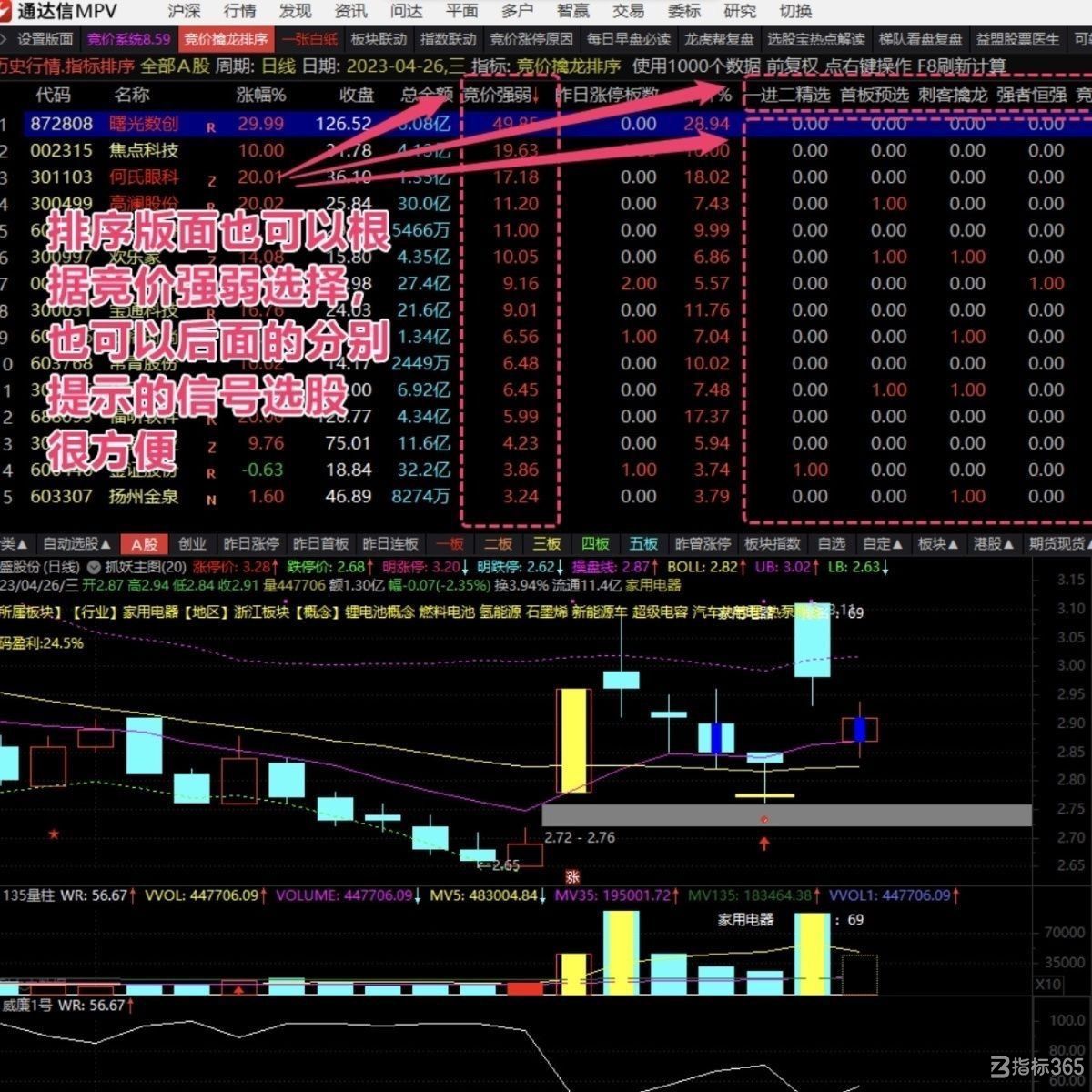This screenshot has height=1092, width=1092.
Task: Select the 创业 filter tab
Action: click(192, 544)
